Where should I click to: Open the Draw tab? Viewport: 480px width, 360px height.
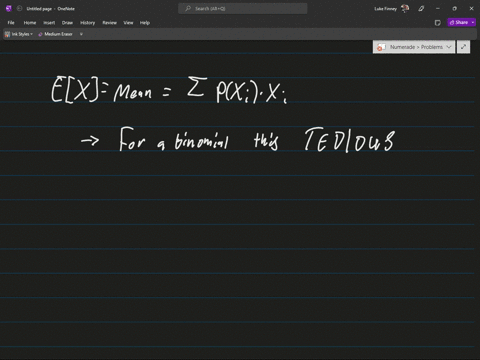[67, 23]
